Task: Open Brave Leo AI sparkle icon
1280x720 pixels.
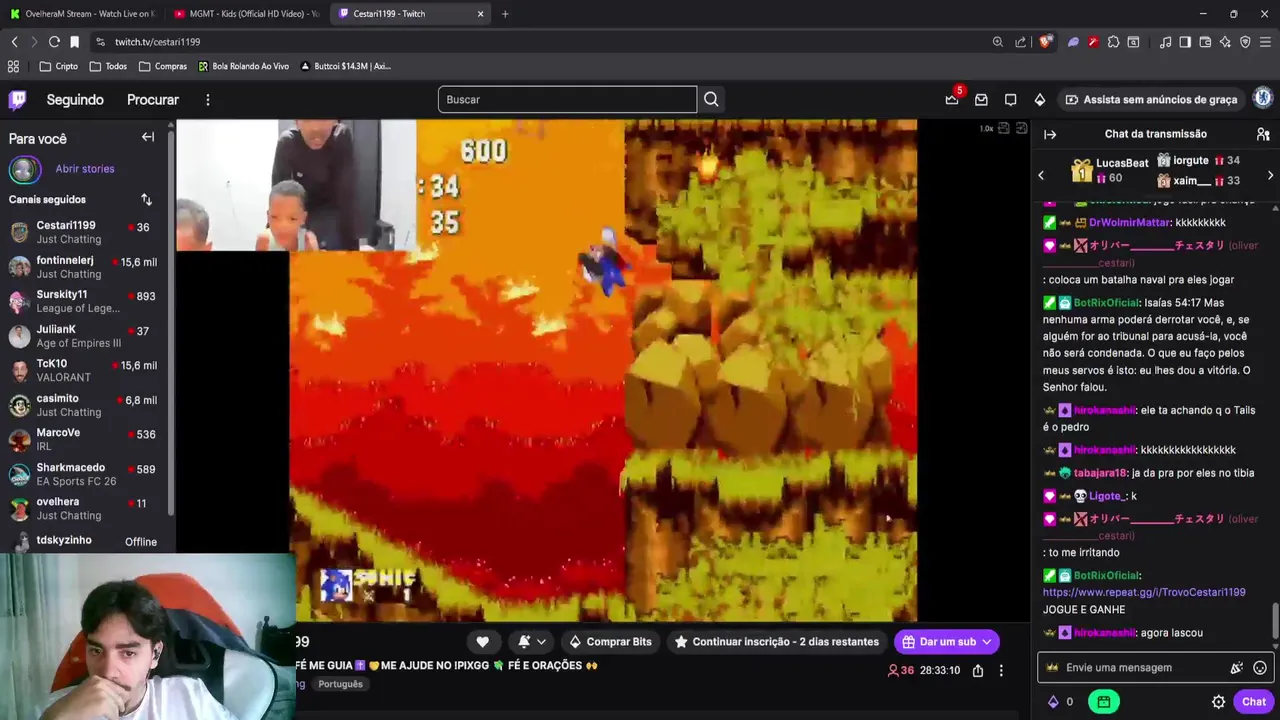Action: 1225,42
